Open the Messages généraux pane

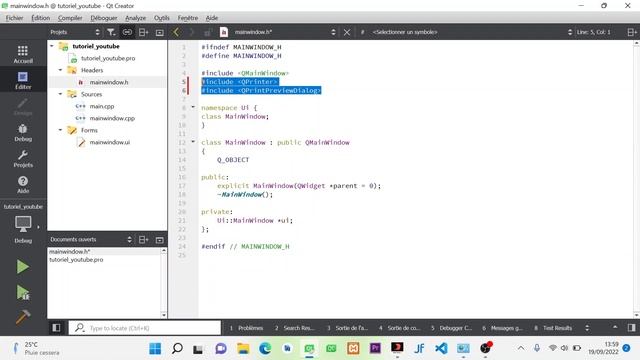[x=502, y=328]
